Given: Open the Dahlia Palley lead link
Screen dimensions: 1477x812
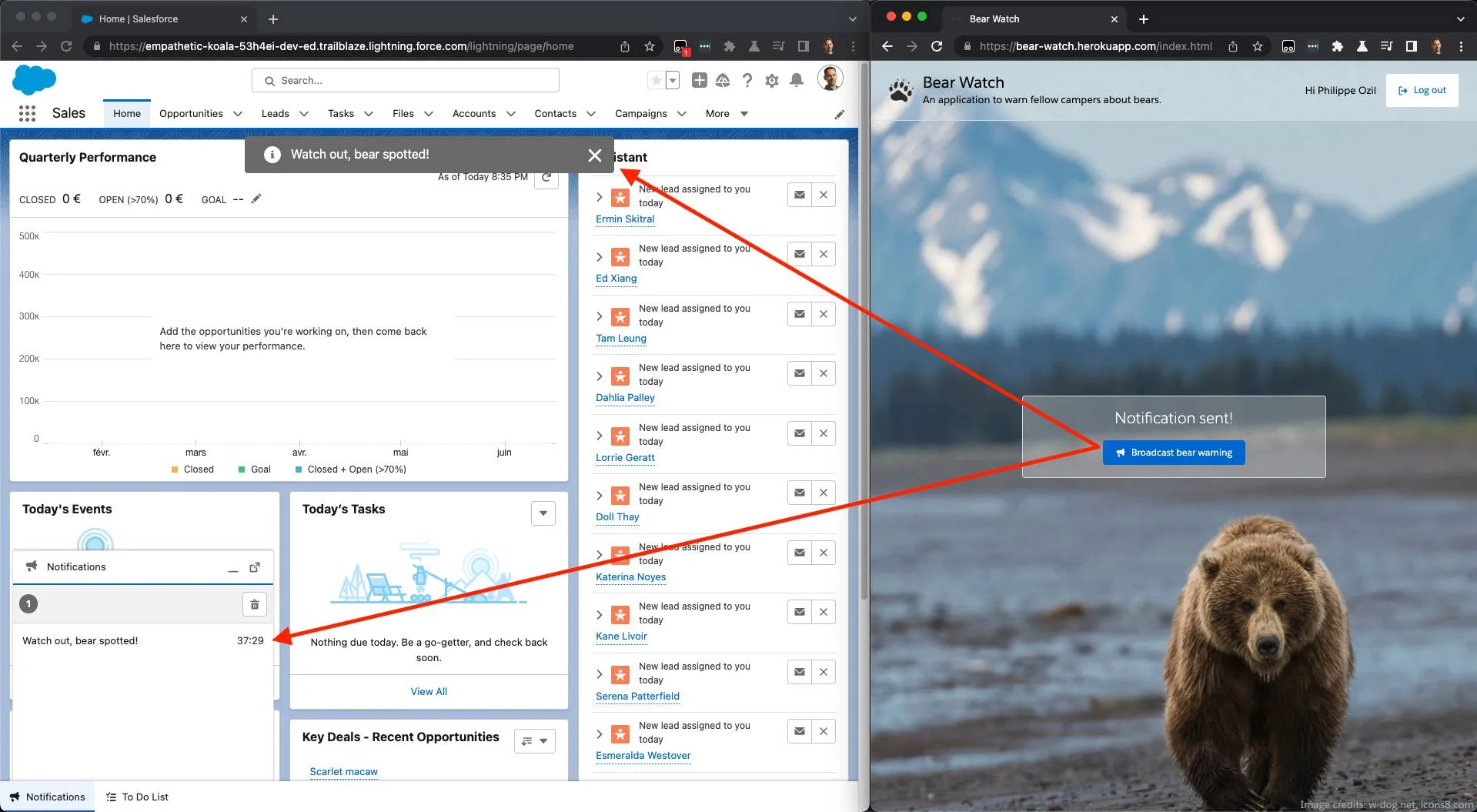Looking at the screenshot, I should coord(625,398).
